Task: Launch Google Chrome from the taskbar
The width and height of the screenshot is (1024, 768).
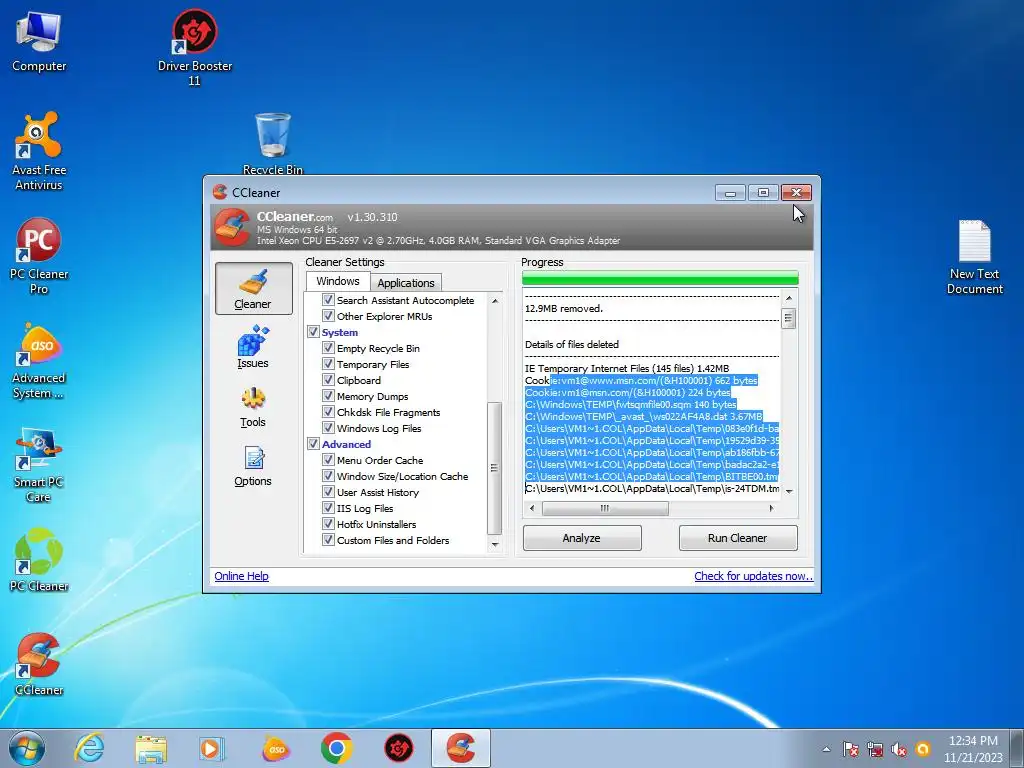Action: pyautogui.click(x=336, y=748)
